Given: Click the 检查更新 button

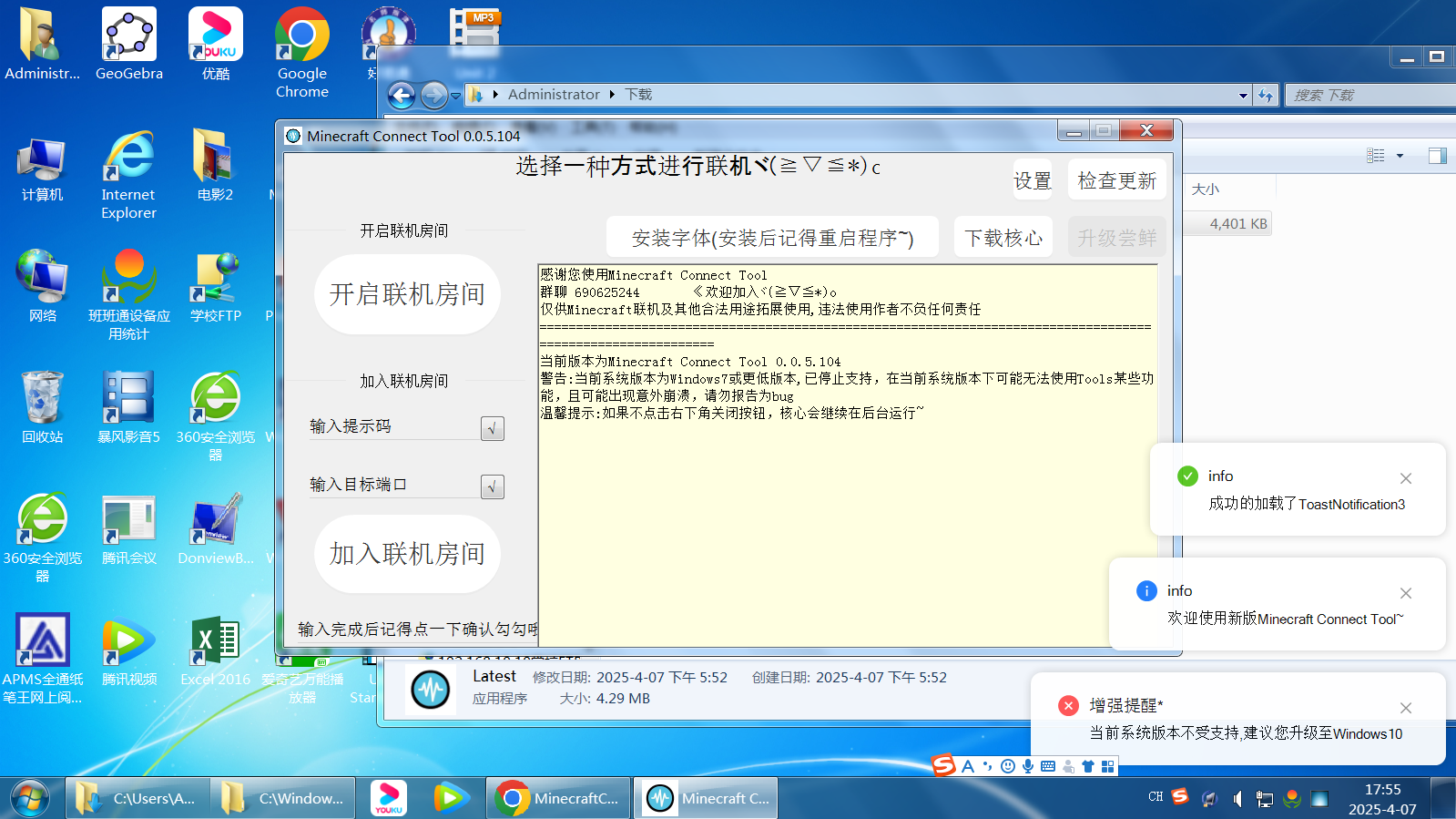Looking at the screenshot, I should click(x=1116, y=180).
